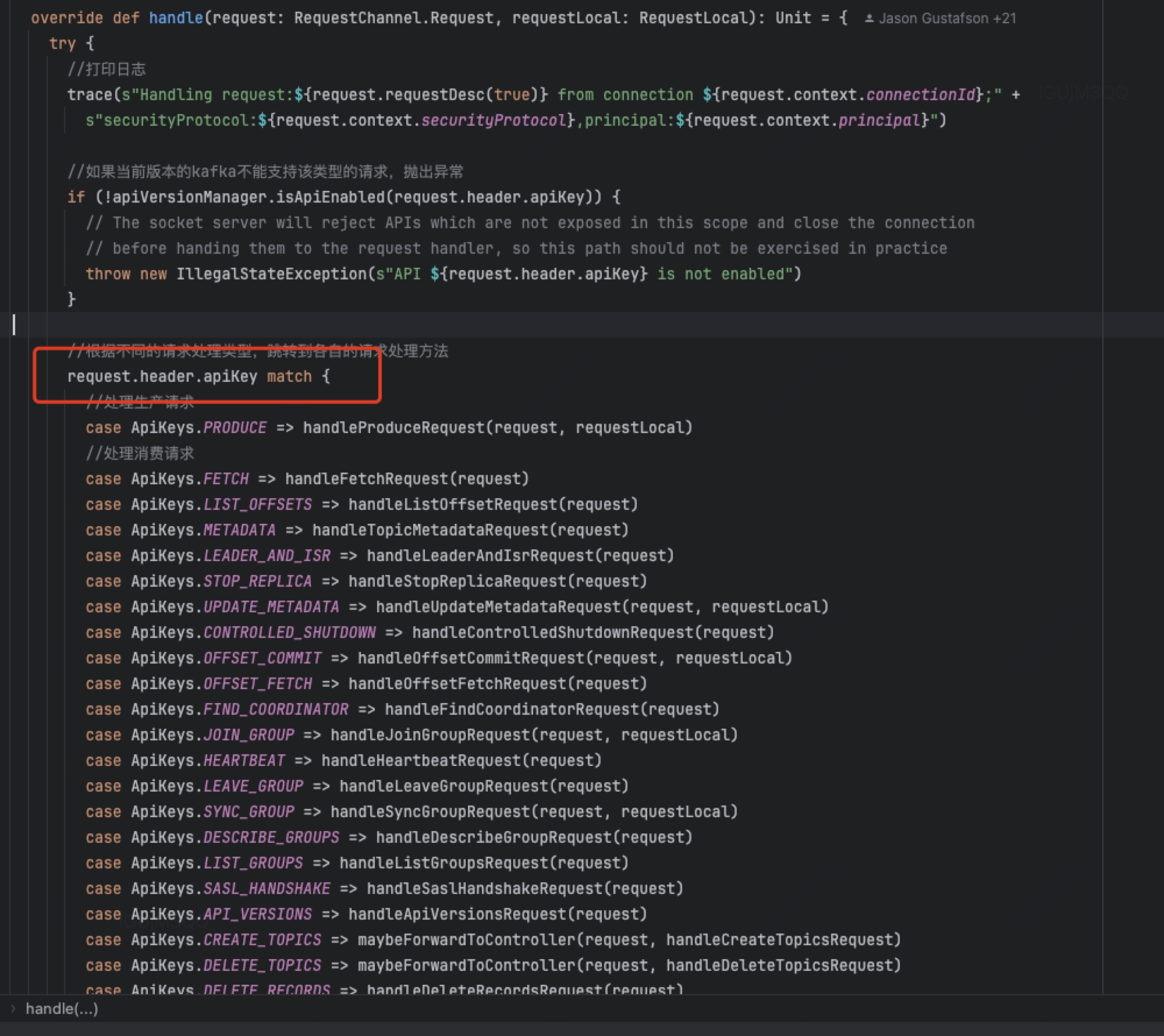Click the isApiEnabled method name
This screenshot has width=1164, height=1036.
point(331,197)
